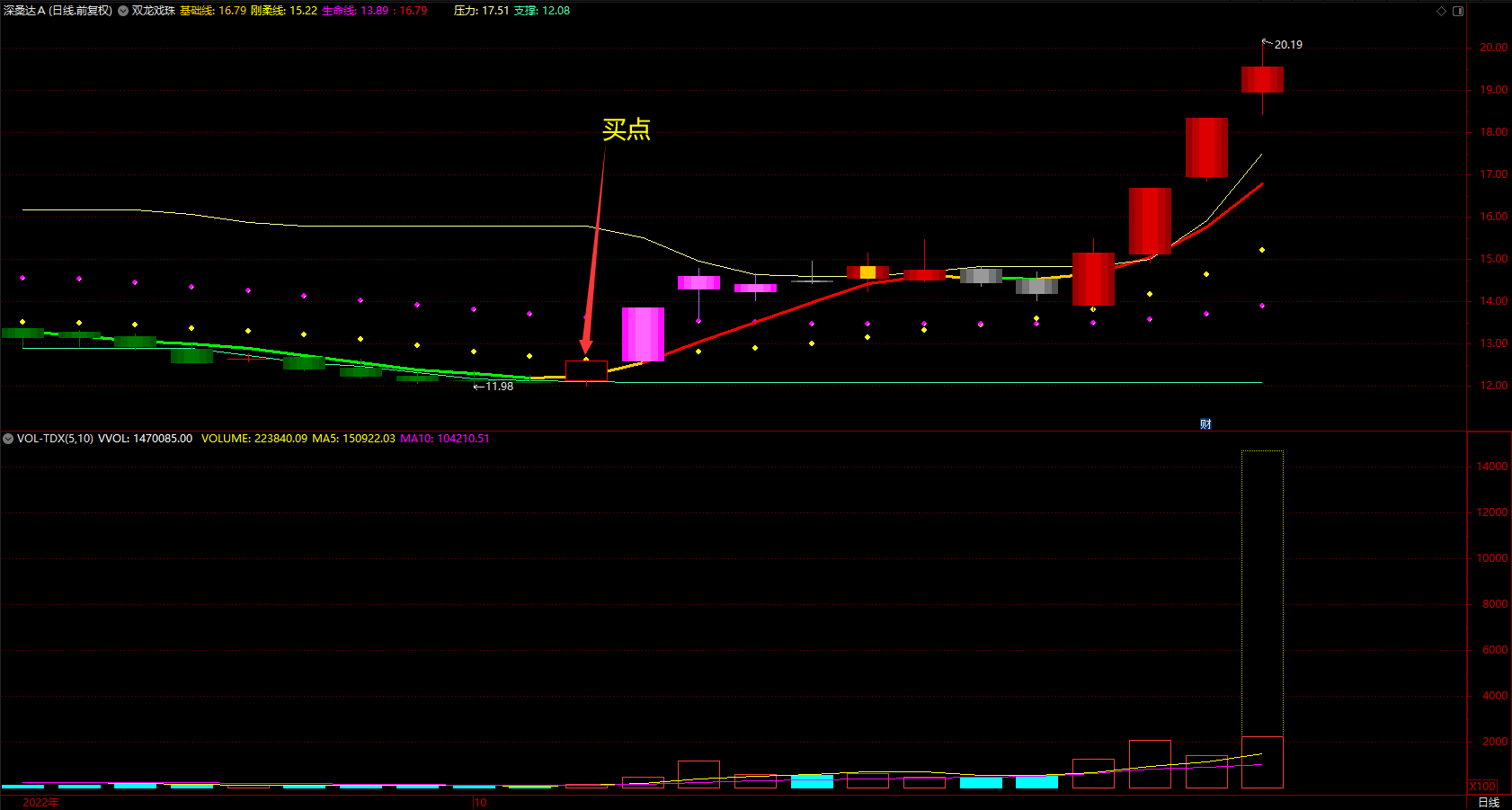Click the 生命线: 13.89 value
Image resolution: width=1512 pixels, height=810 pixels.
tap(355, 11)
